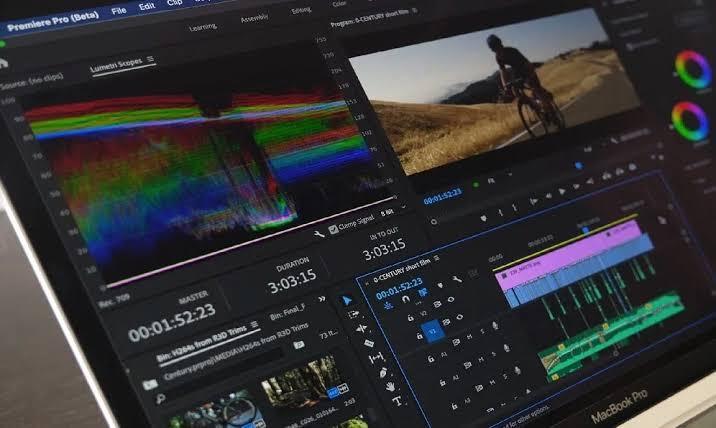716x428 pixels.
Task: Select the Razor tool
Action: (369, 343)
